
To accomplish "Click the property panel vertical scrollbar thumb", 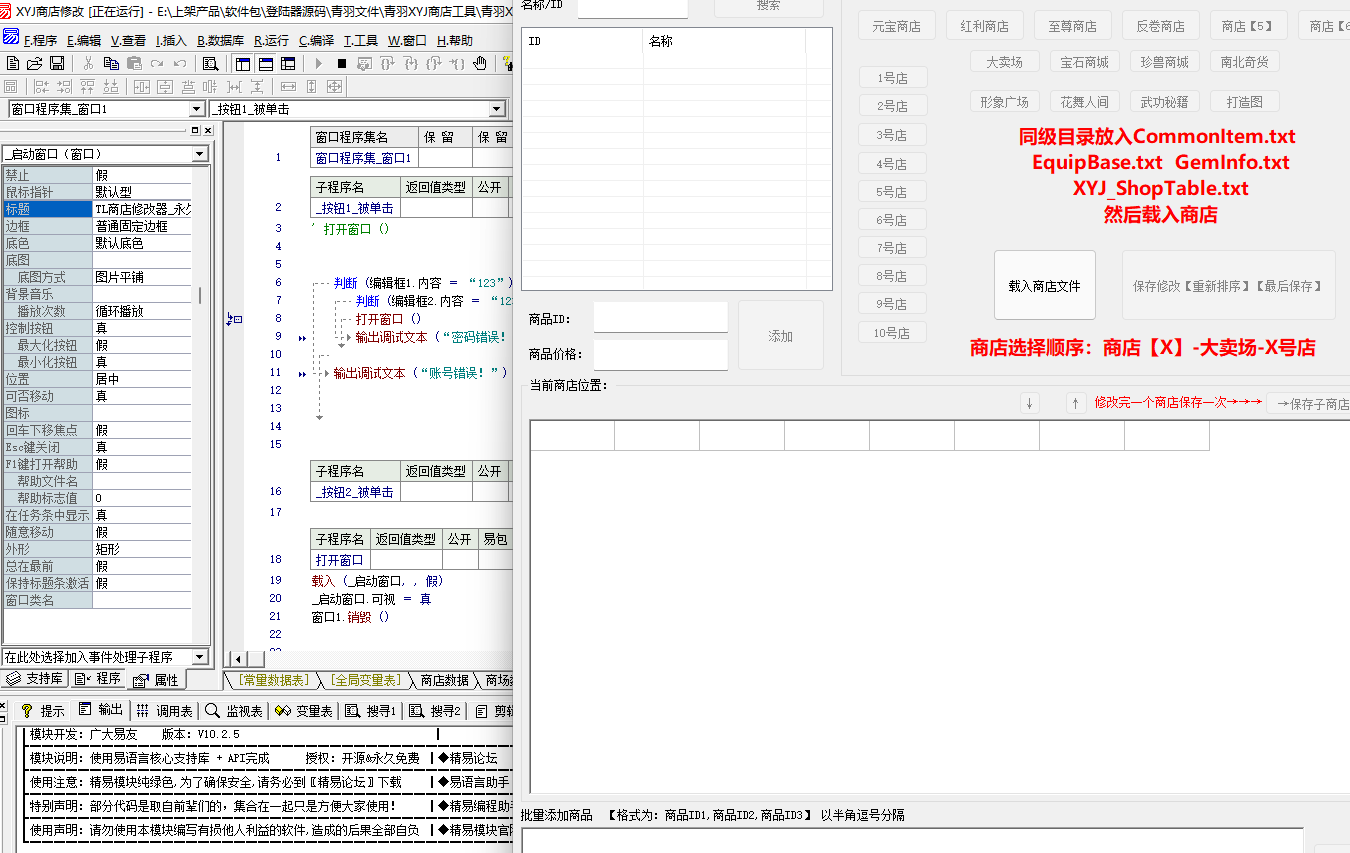I will (x=200, y=295).
